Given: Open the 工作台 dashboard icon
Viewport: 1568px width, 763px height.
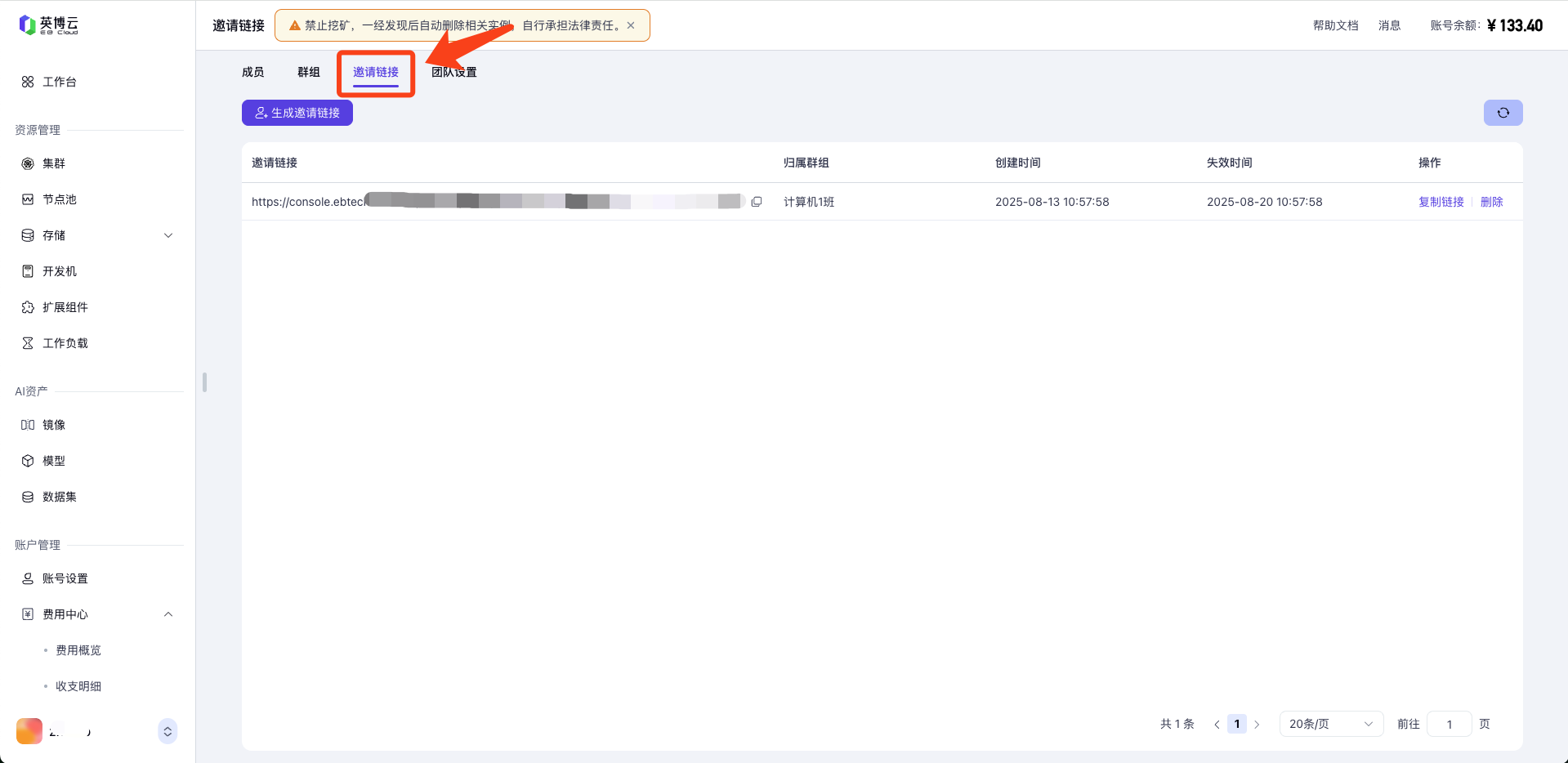Looking at the screenshot, I should coord(28,82).
